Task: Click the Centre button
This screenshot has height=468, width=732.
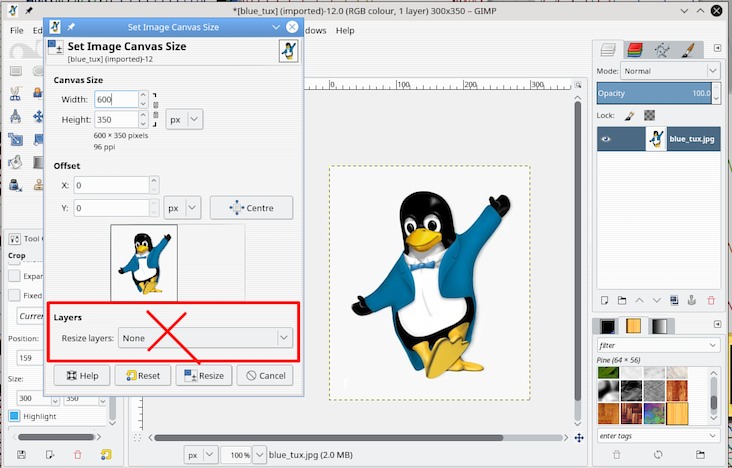Action: 252,208
